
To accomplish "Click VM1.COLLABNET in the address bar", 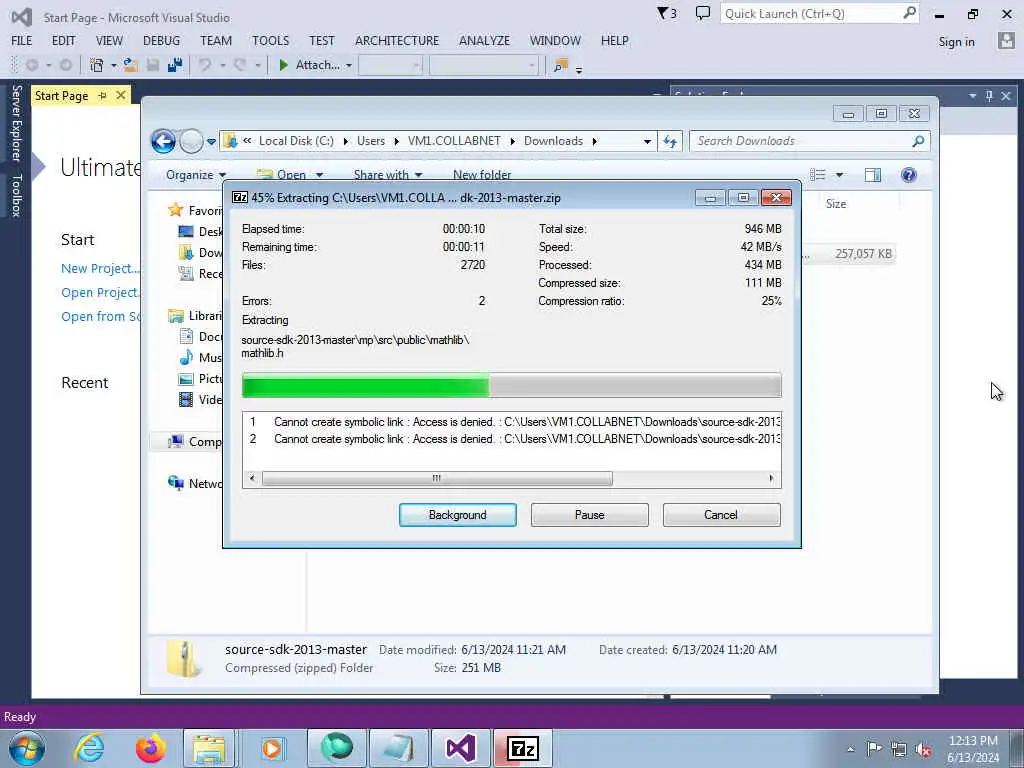I will click(x=454, y=141).
